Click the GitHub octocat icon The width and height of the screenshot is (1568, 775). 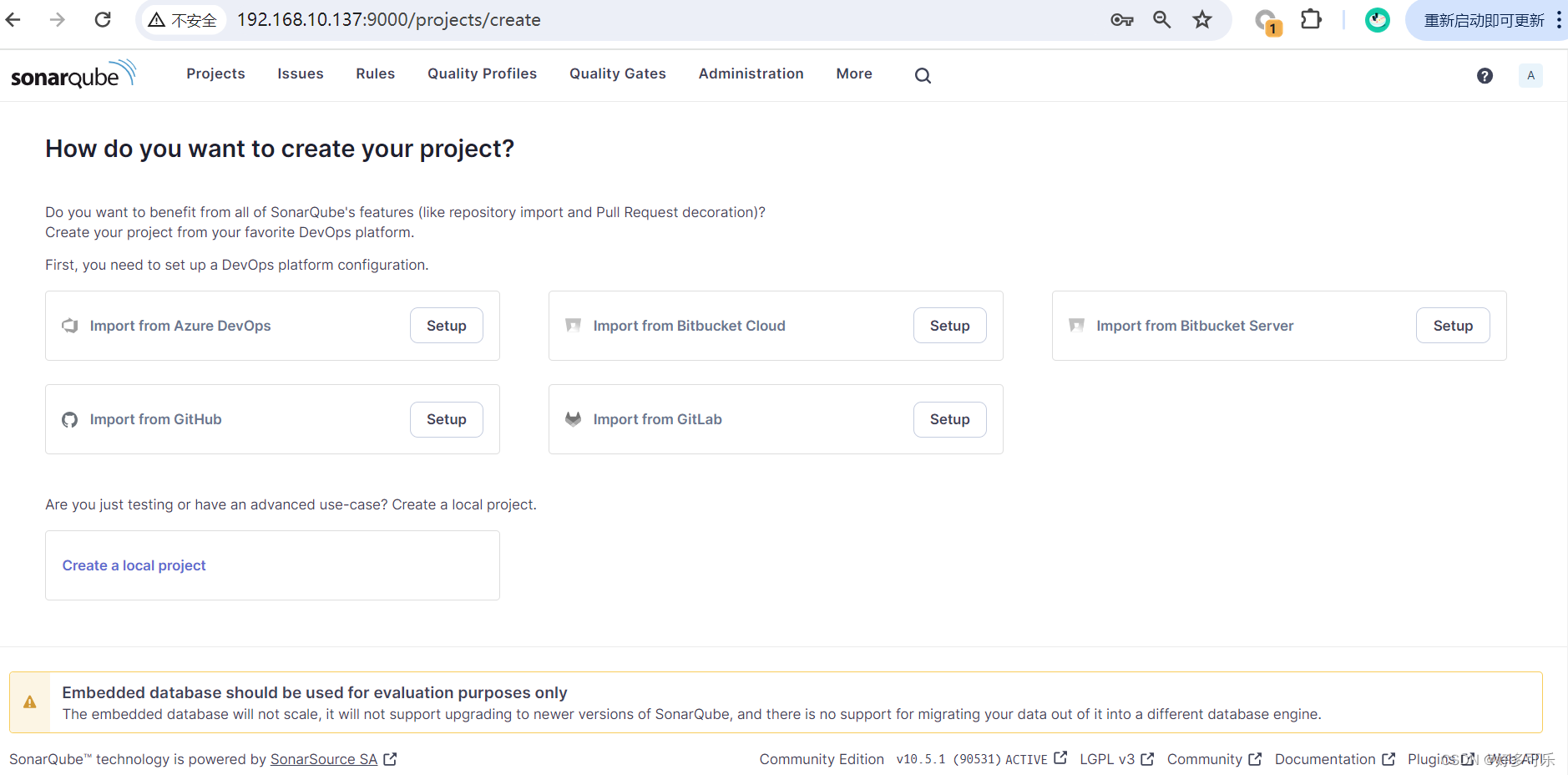tap(70, 419)
